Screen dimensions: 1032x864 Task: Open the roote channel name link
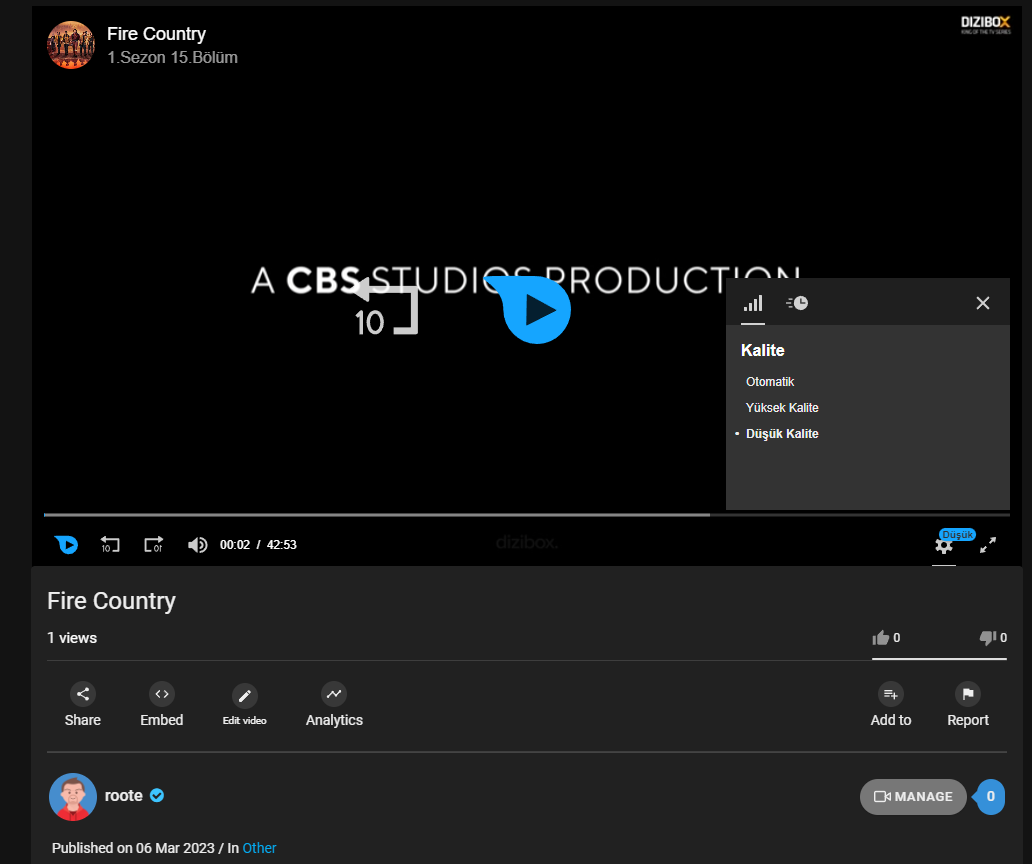[124, 796]
